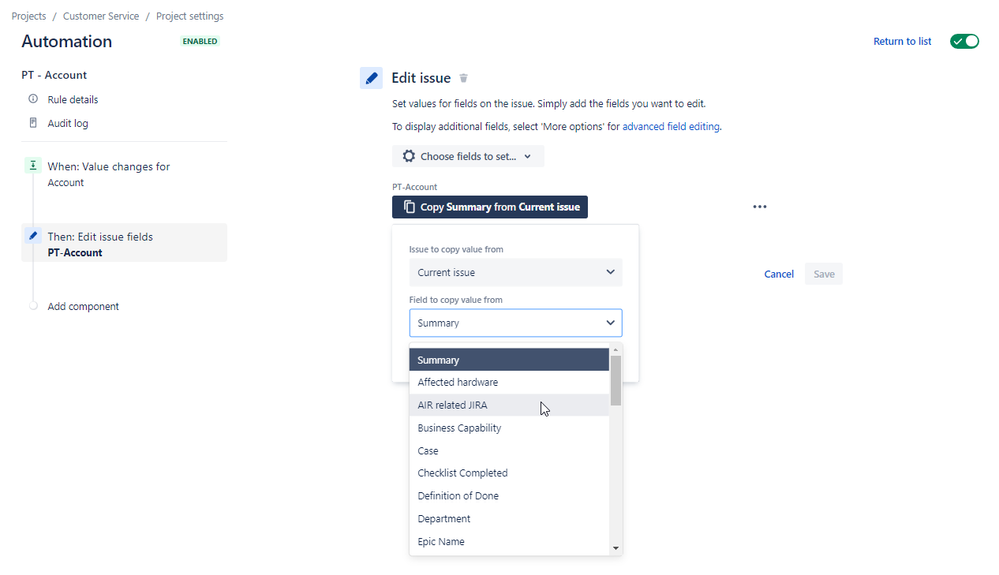Select Case option in field list

(509, 451)
